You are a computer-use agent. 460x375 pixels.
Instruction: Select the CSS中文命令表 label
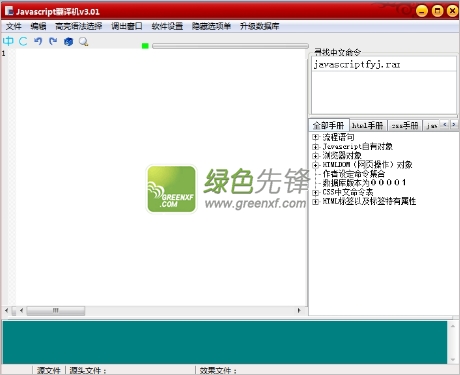(x=348, y=192)
